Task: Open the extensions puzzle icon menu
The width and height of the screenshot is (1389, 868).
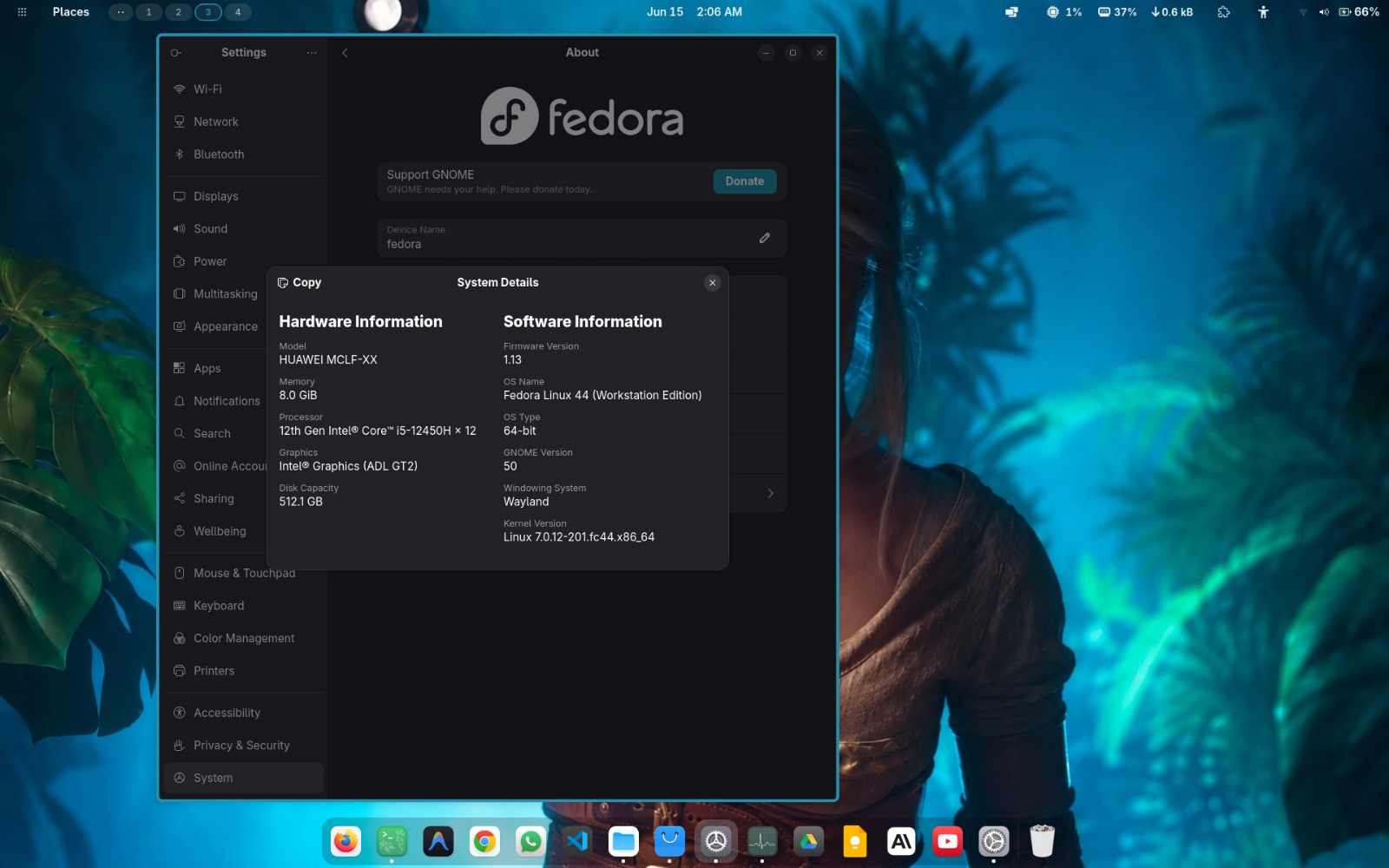Action: [1224, 12]
